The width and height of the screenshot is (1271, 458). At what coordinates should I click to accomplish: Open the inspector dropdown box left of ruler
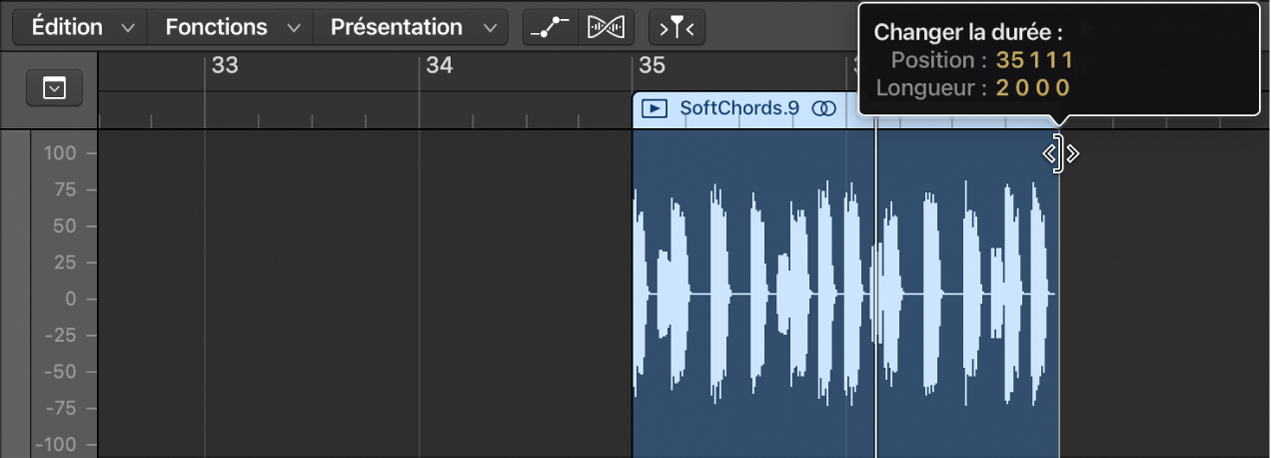point(54,90)
